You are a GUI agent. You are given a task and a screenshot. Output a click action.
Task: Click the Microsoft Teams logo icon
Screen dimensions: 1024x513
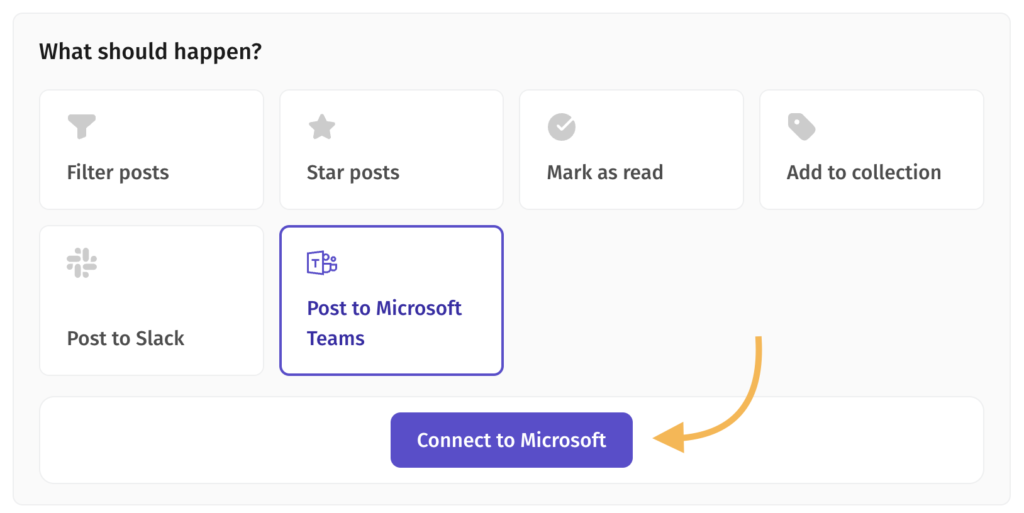tap(322, 262)
